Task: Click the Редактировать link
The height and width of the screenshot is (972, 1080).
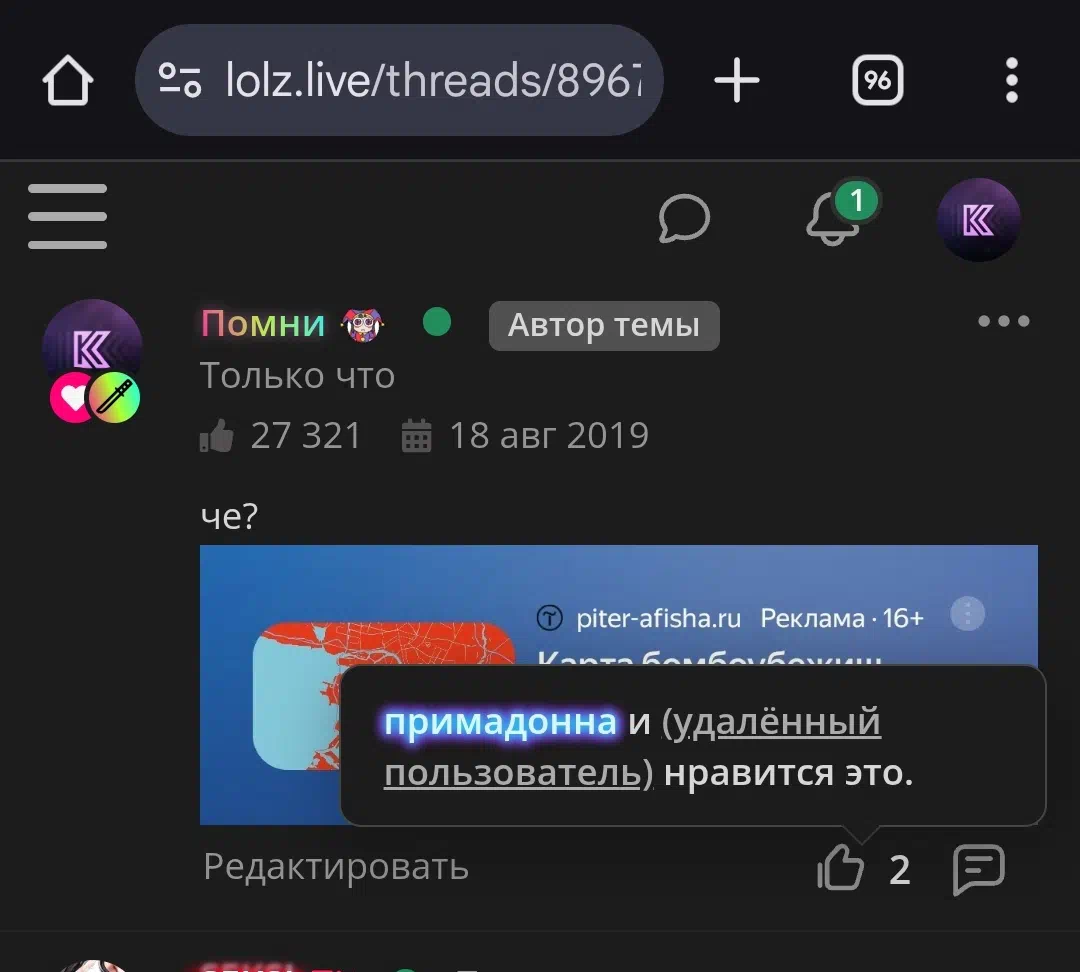Action: pos(336,867)
